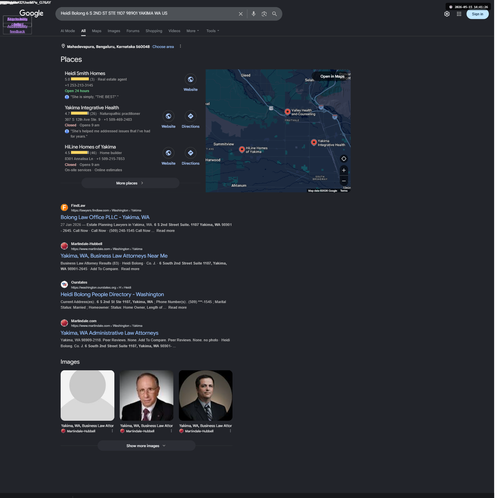500x498 pixels.
Task: Open Yakima Administrative Law Attorneys result
Action: click(x=109, y=333)
